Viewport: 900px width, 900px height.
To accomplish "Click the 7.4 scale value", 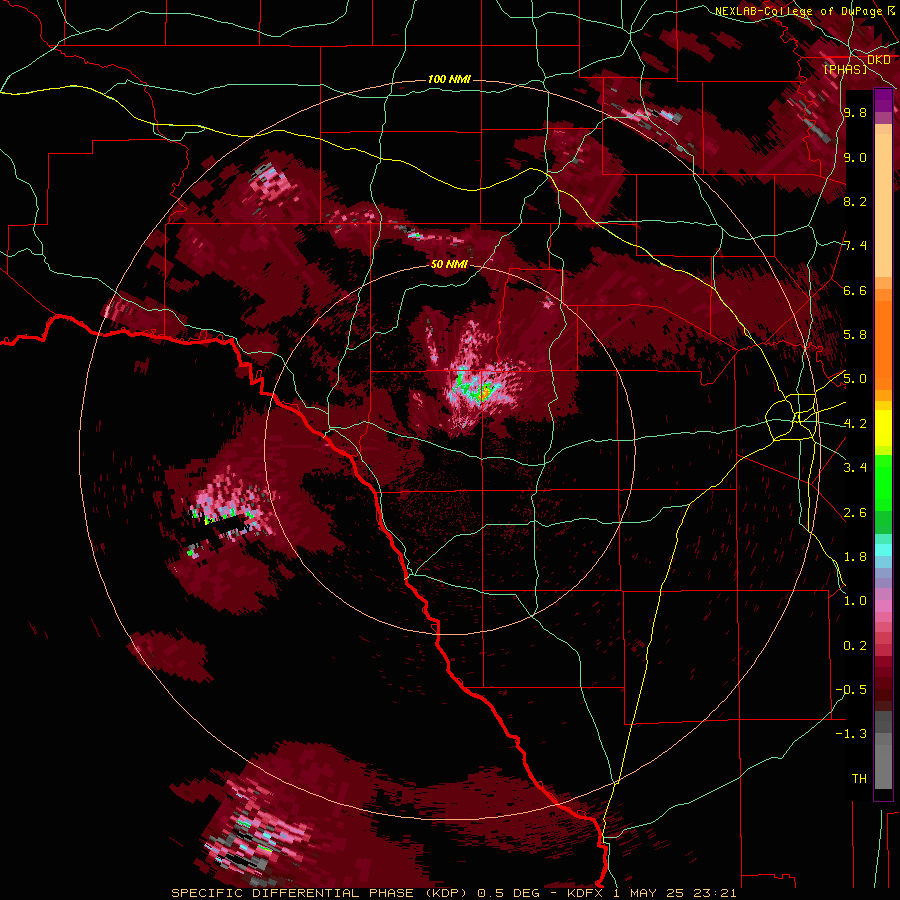I will pyautogui.click(x=855, y=246).
